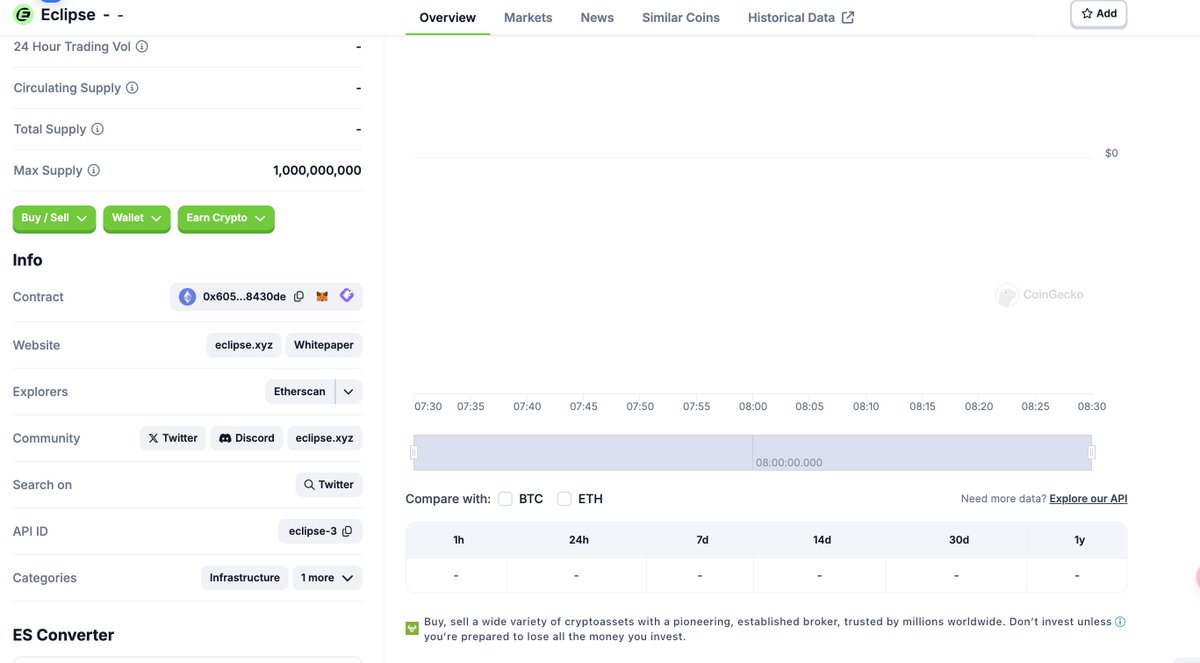Click the star icon on Add button
Viewport: 1200px width, 663px height.
pyautogui.click(x=1087, y=14)
